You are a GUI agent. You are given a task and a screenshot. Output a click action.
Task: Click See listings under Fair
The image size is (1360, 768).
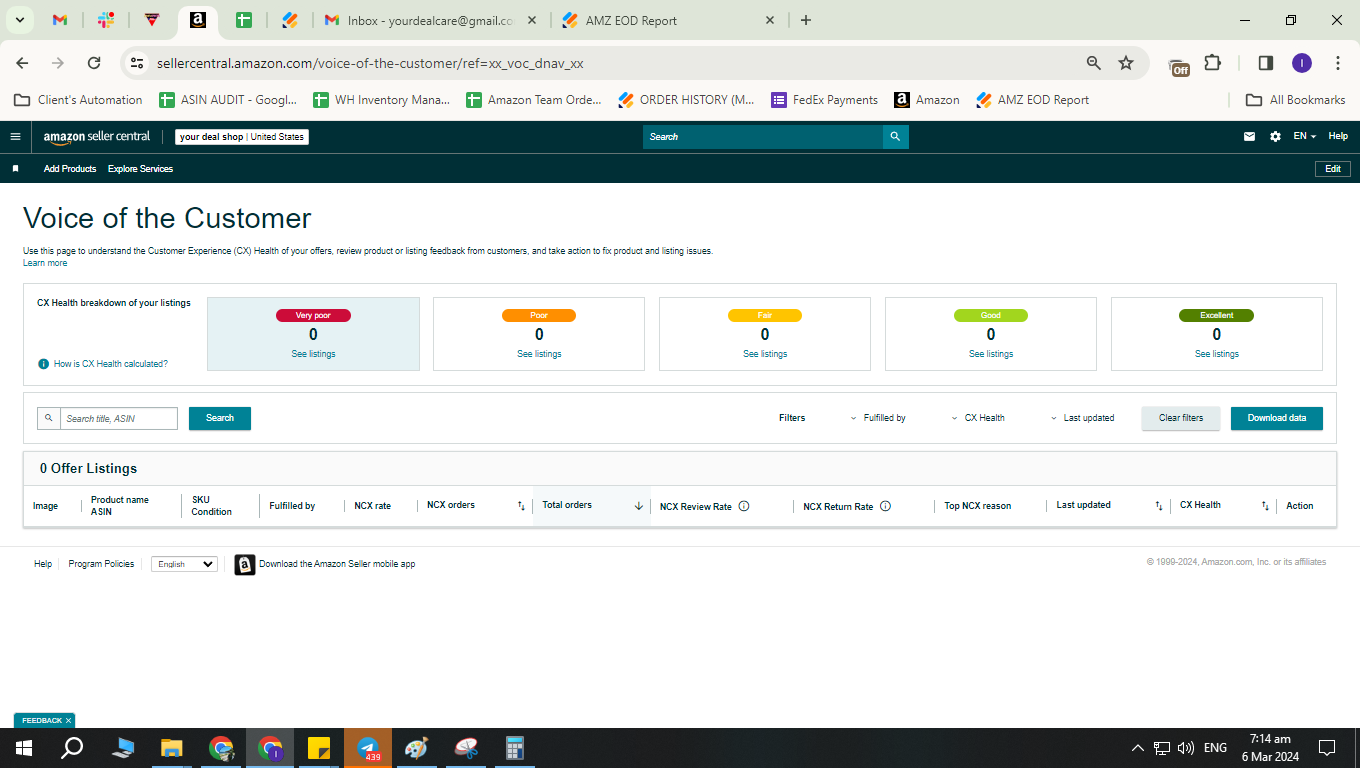(x=765, y=354)
